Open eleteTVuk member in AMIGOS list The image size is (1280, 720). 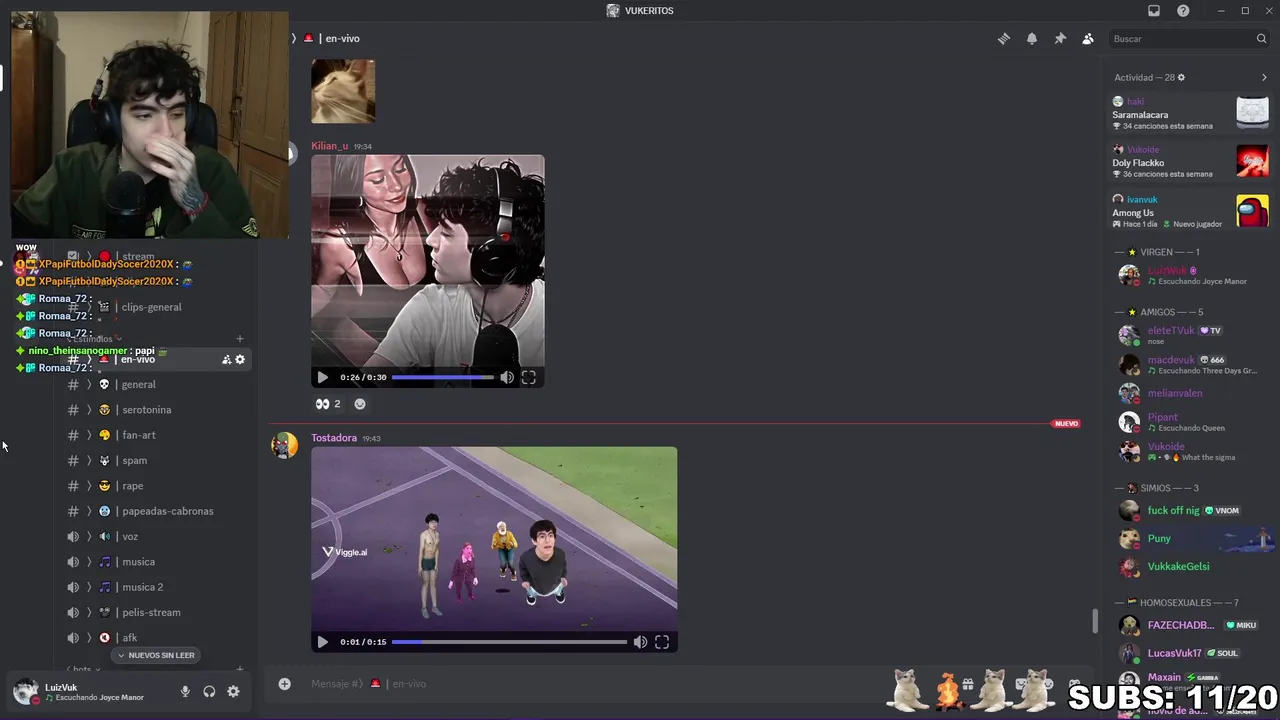1192,335
